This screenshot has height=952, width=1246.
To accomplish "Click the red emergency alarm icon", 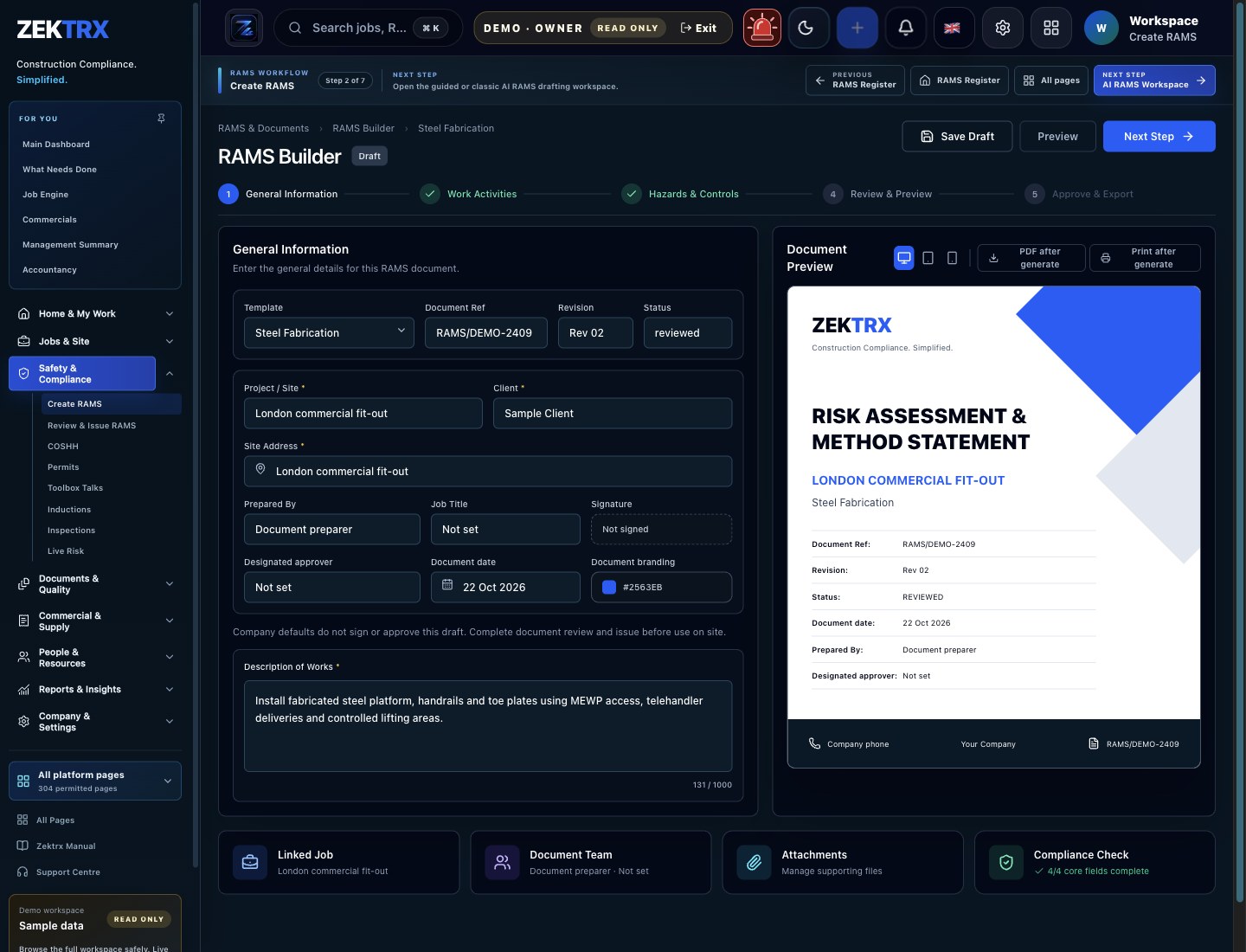I will click(x=762, y=28).
